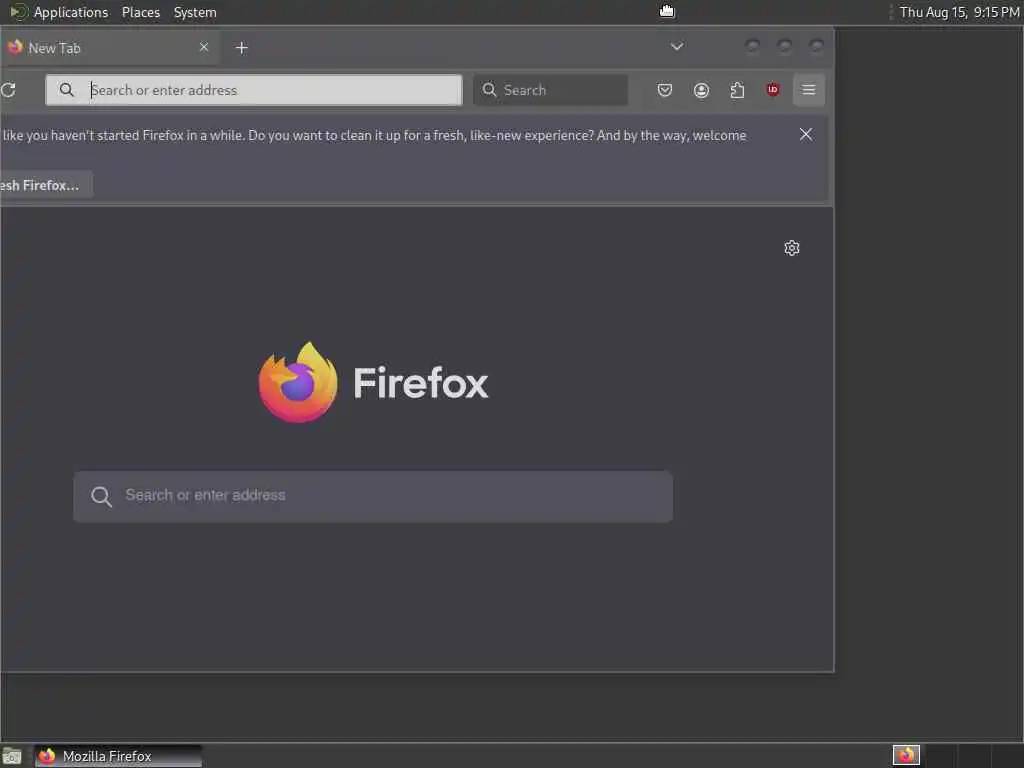This screenshot has width=1024, height=768.
Task: Click the magnifier icon in the toolbar Search box
Action: pos(489,89)
